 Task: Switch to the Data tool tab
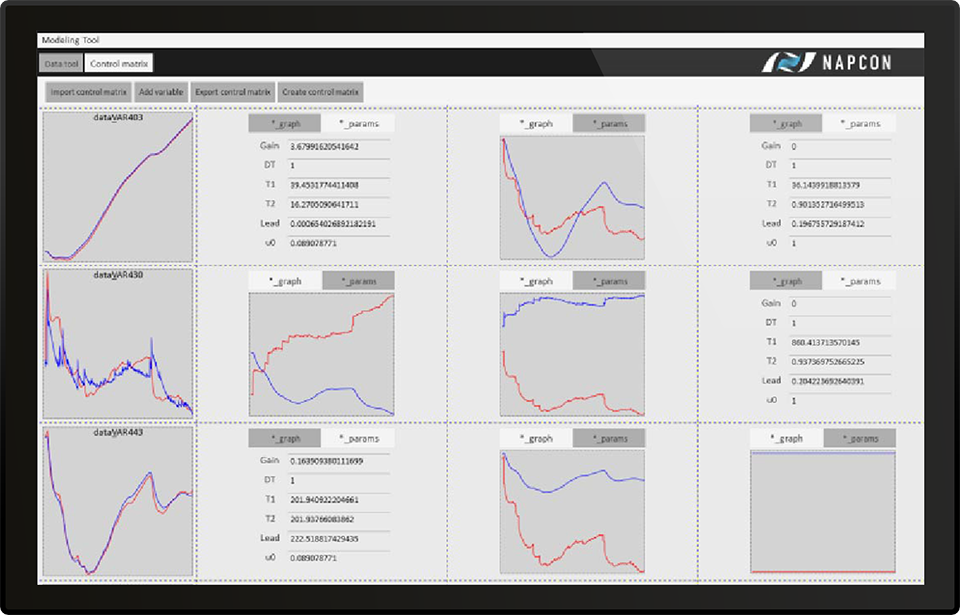[61, 63]
